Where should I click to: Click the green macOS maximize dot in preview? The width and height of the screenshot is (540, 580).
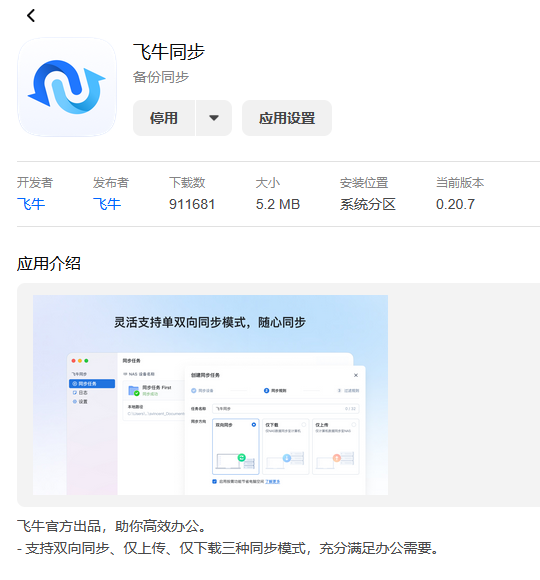[x=86, y=361]
